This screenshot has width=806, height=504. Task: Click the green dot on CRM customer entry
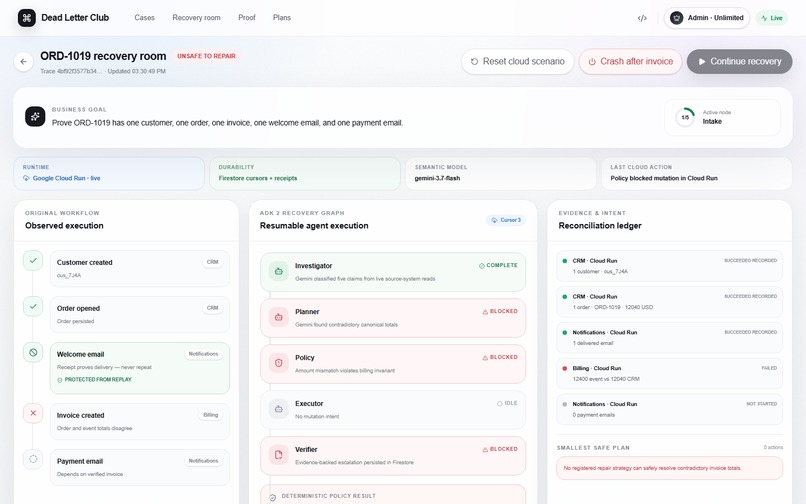[564, 261]
